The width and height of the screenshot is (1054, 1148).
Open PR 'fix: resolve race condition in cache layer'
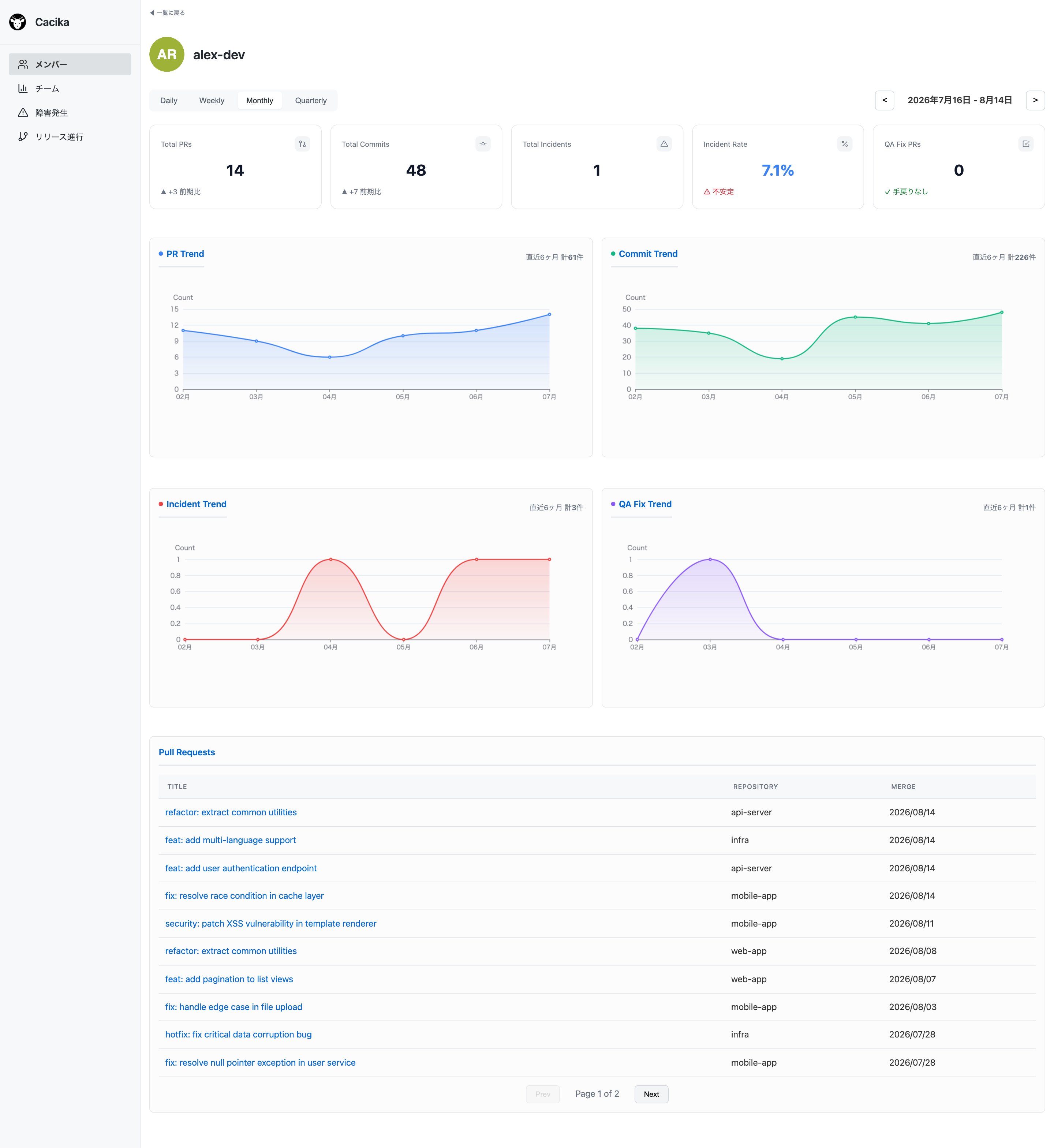pyautogui.click(x=244, y=895)
